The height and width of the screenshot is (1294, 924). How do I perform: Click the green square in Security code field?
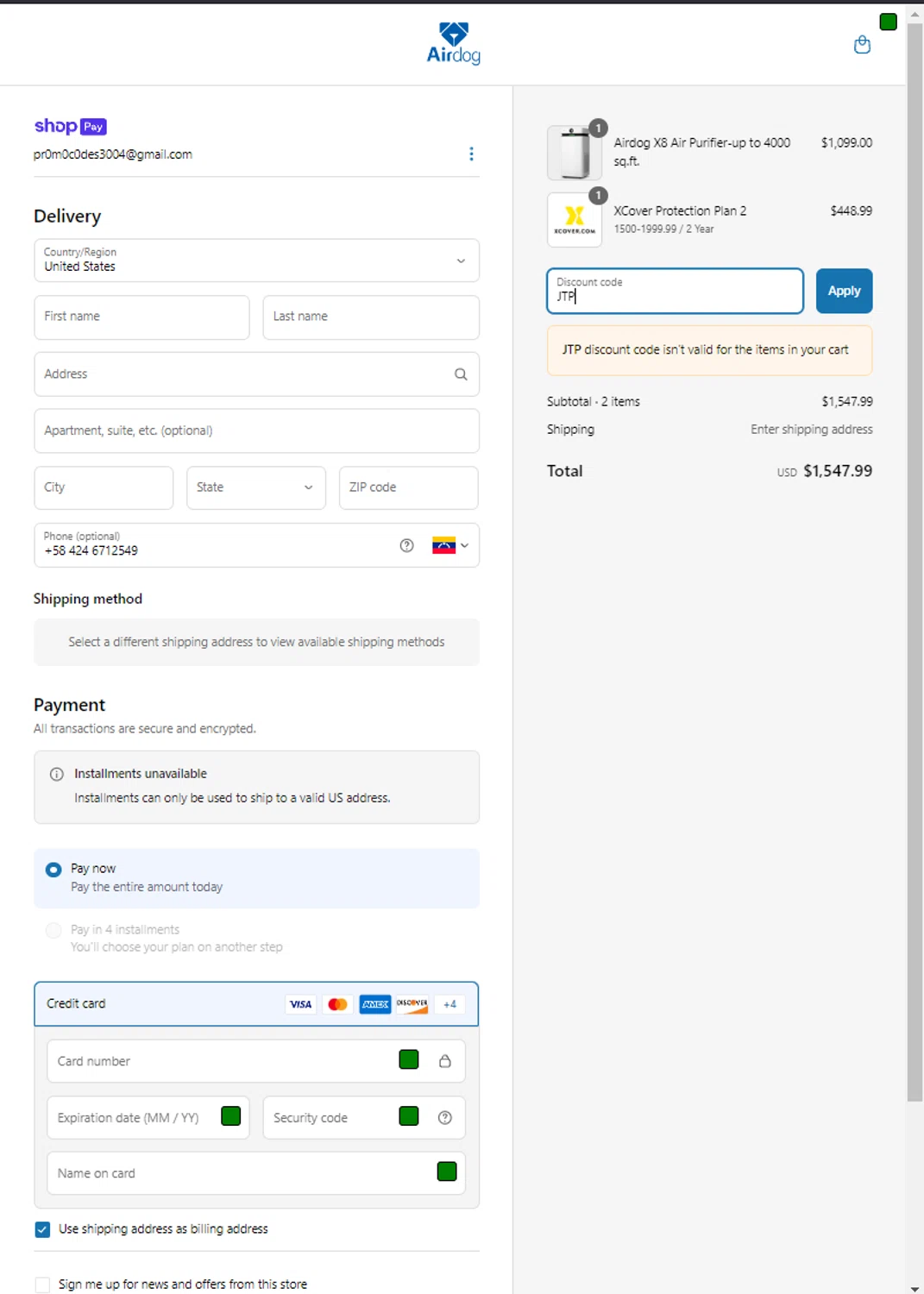409,1116
